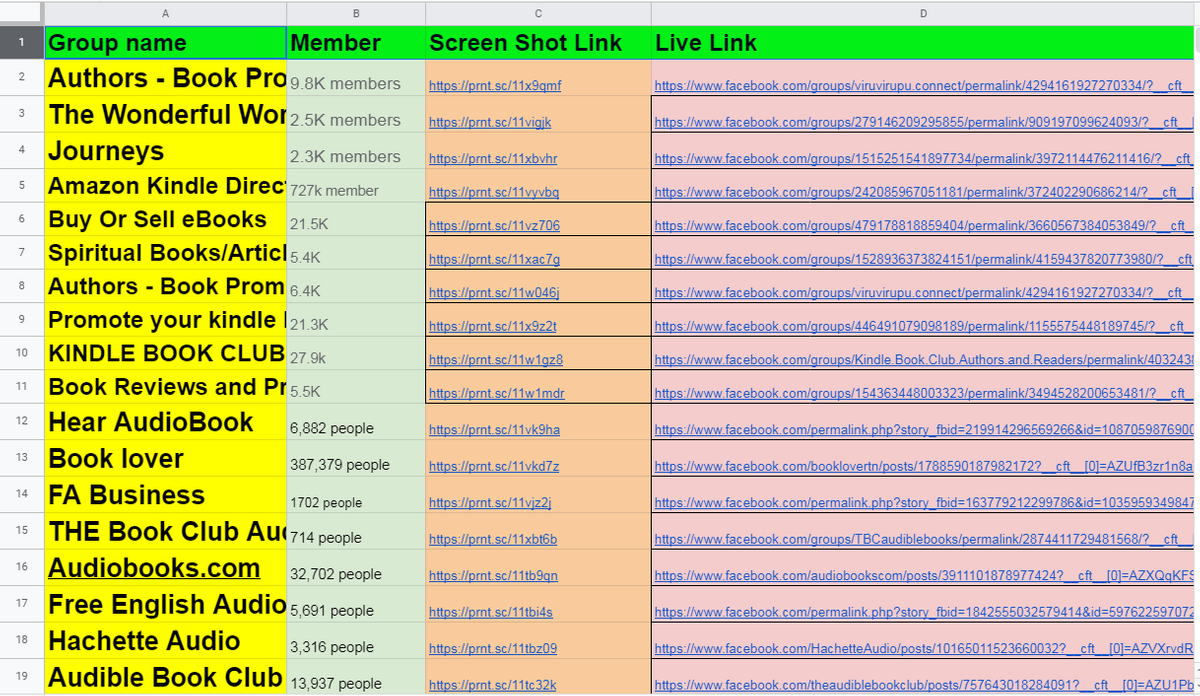Screen dimensions: 1200x696
Task: Open screenshot link prnt.sc/11tb9qn
Action: (x=493, y=576)
